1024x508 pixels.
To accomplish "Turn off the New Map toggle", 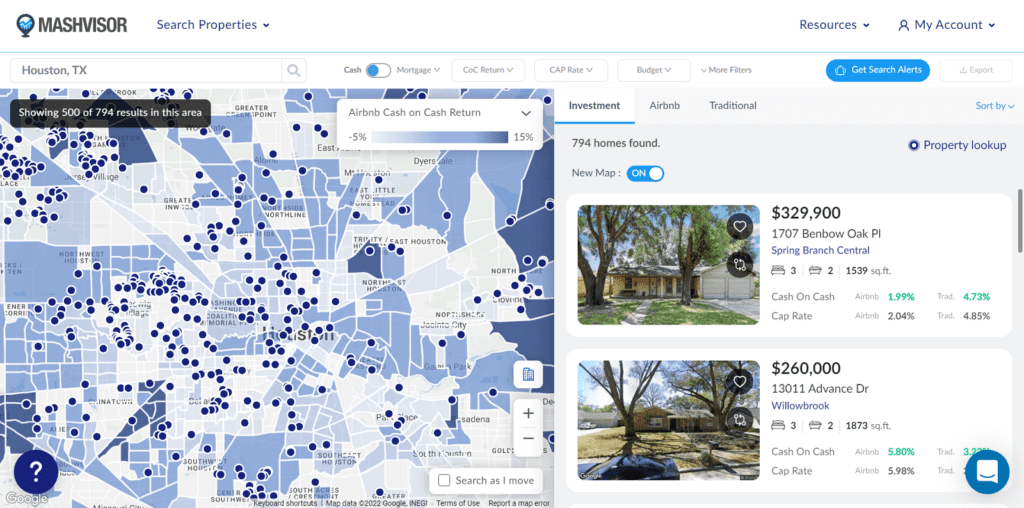I will click(x=645, y=173).
